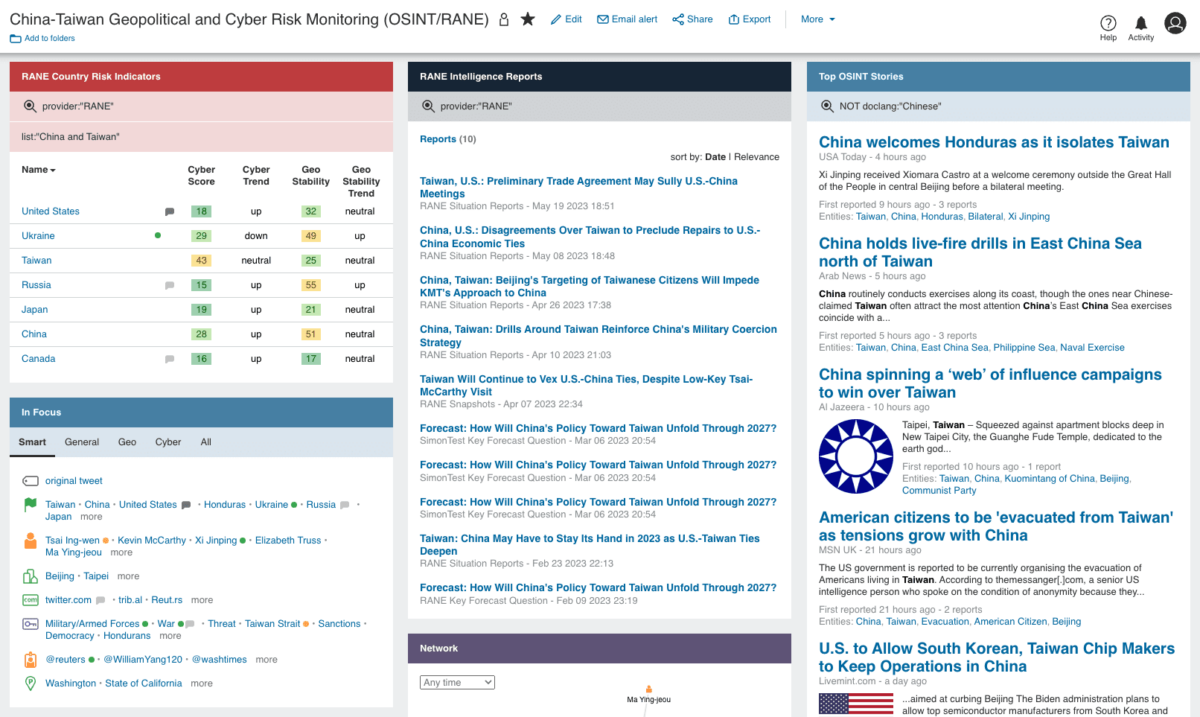Click the tag icon beside original tweet
This screenshot has height=717, width=1200.
click(30, 481)
